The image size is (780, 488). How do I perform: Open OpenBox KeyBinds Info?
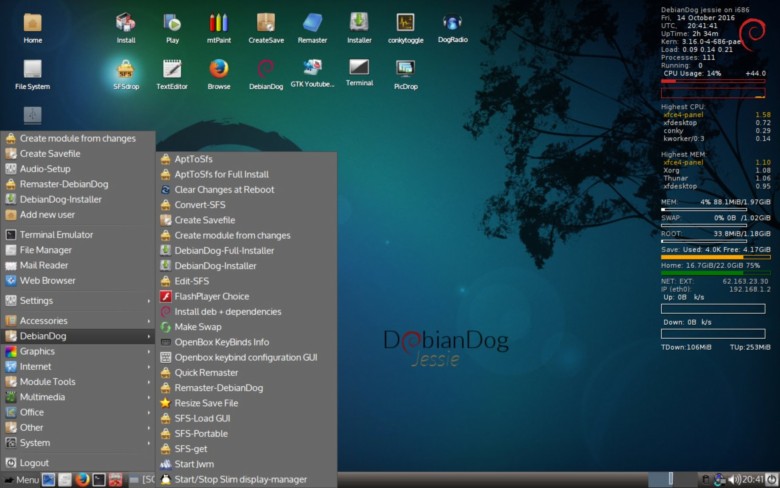click(x=247, y=342)
